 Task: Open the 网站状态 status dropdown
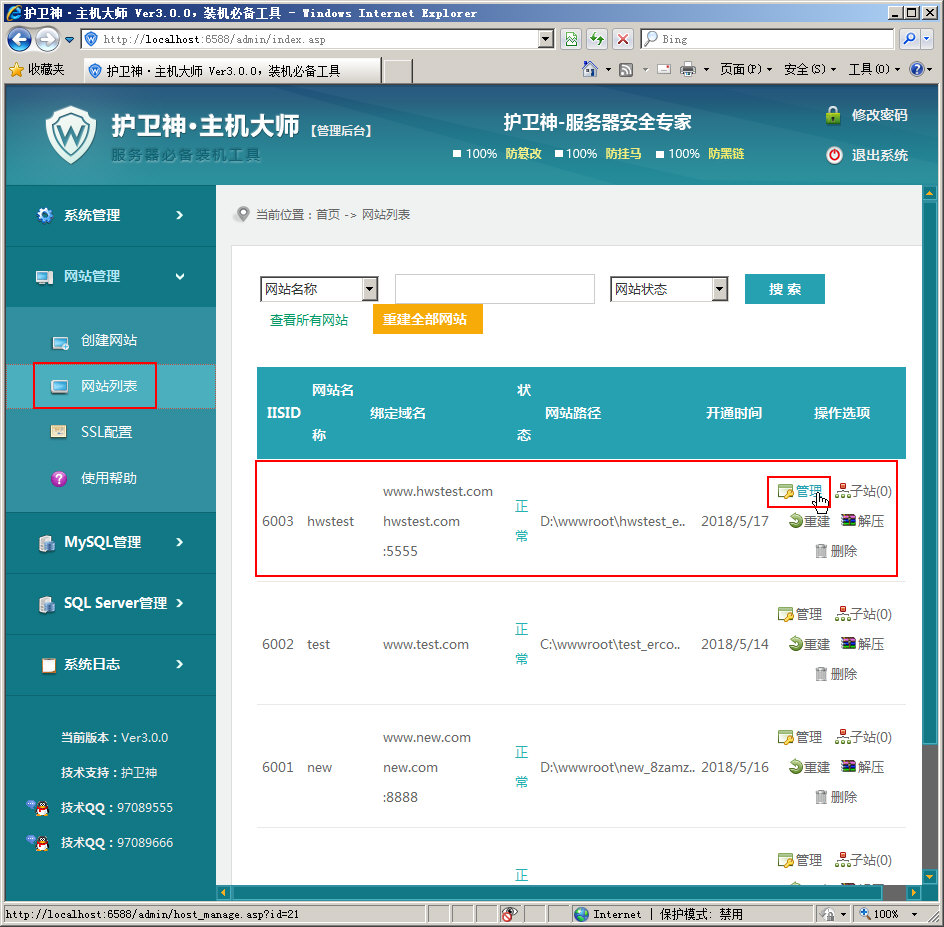point(719,289)
